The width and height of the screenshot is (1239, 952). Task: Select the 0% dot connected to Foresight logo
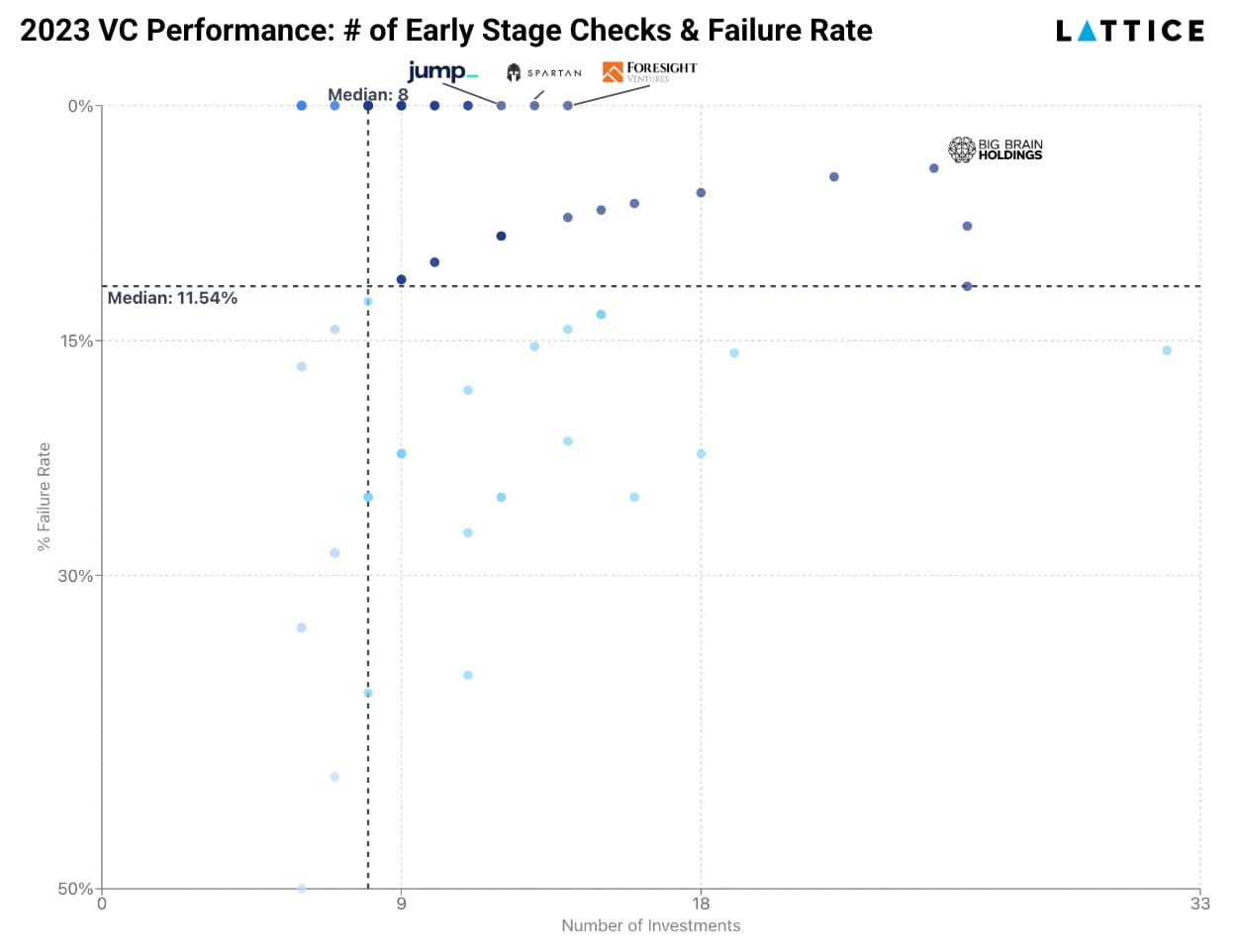(x=567, y=106)
